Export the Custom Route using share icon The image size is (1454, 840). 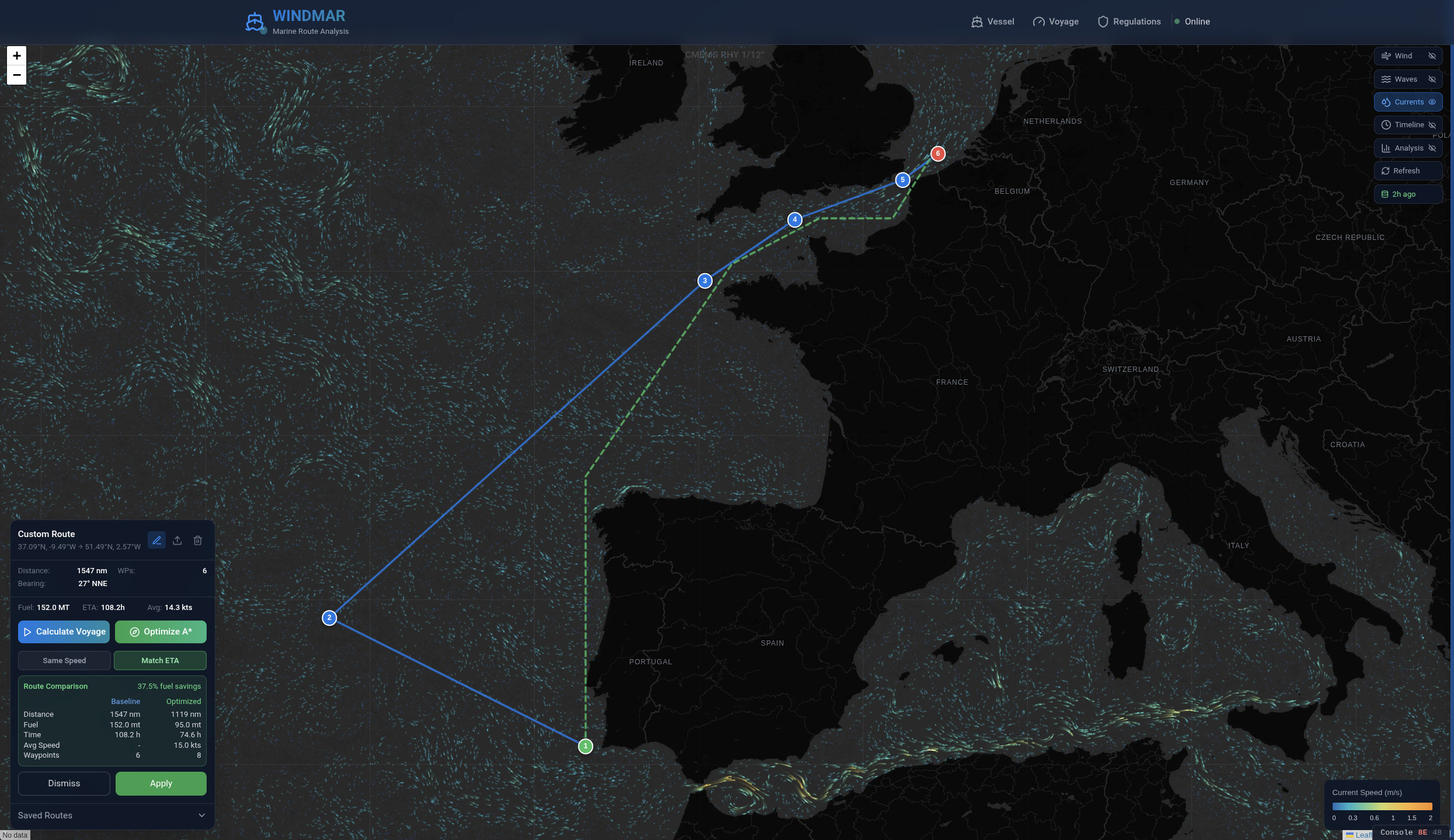[x=177, y=540]
